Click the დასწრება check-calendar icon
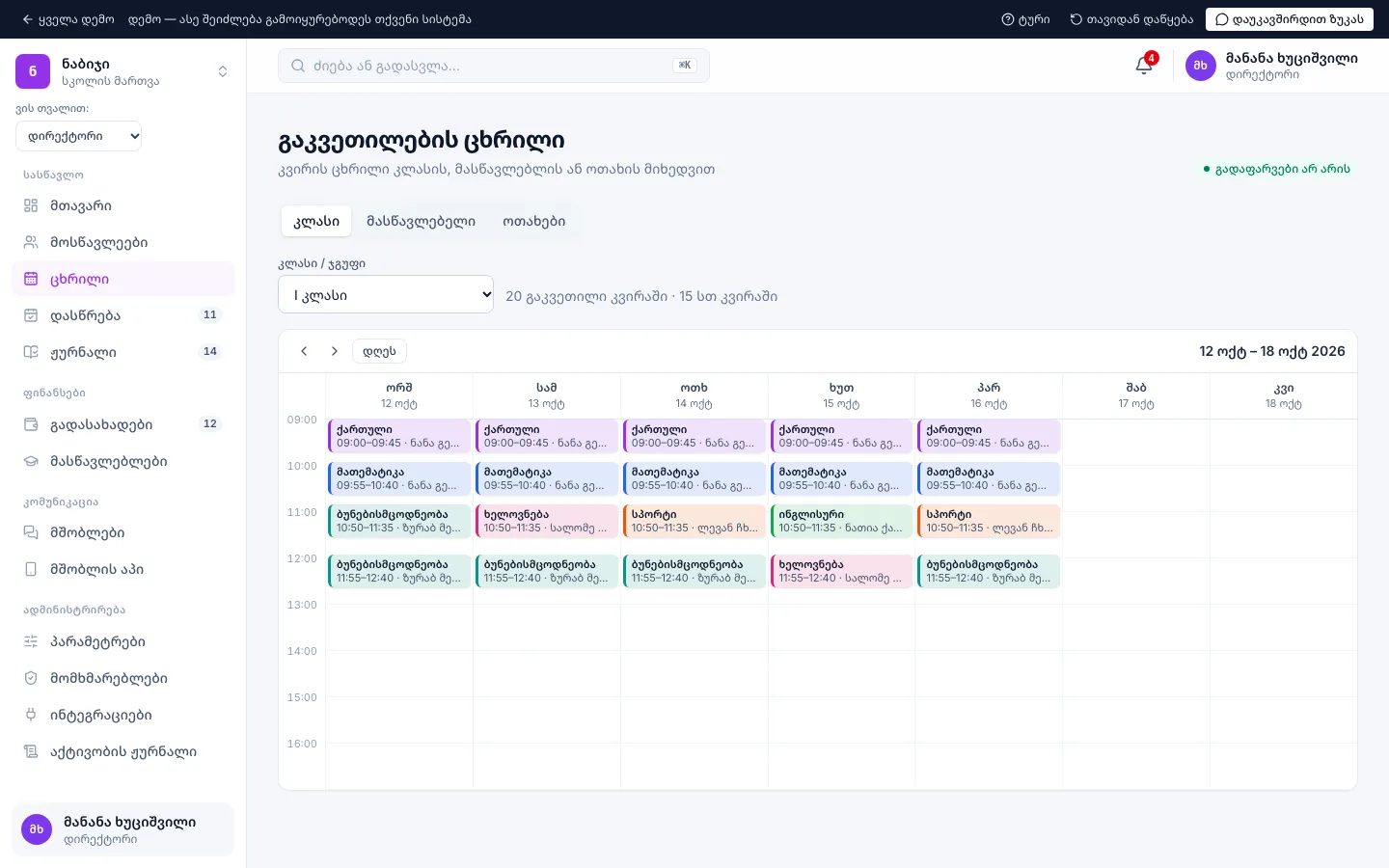1389x868 pixels. coord(31,315)
